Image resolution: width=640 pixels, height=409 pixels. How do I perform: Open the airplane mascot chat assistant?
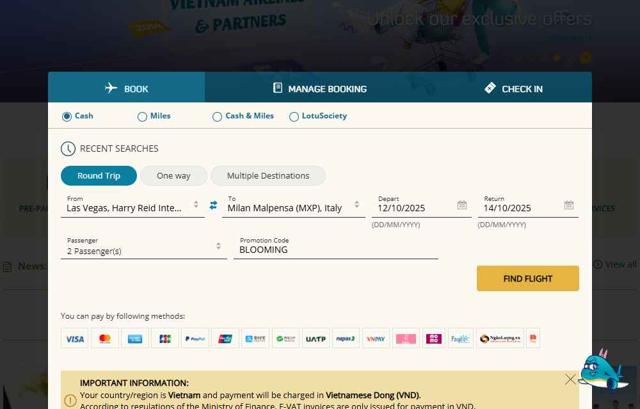tap(603, 370)
